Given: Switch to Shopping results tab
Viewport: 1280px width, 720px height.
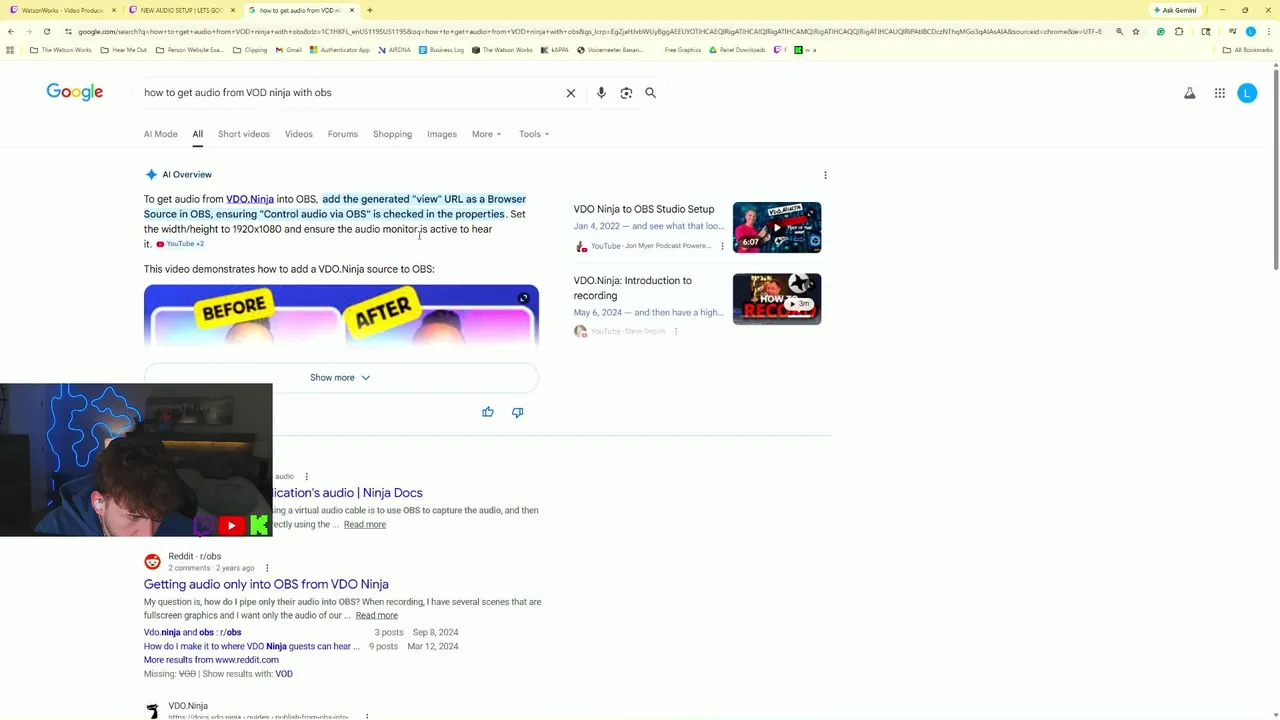Looking at the screenshot, I should pyautogui.click(x=392, y=134).
